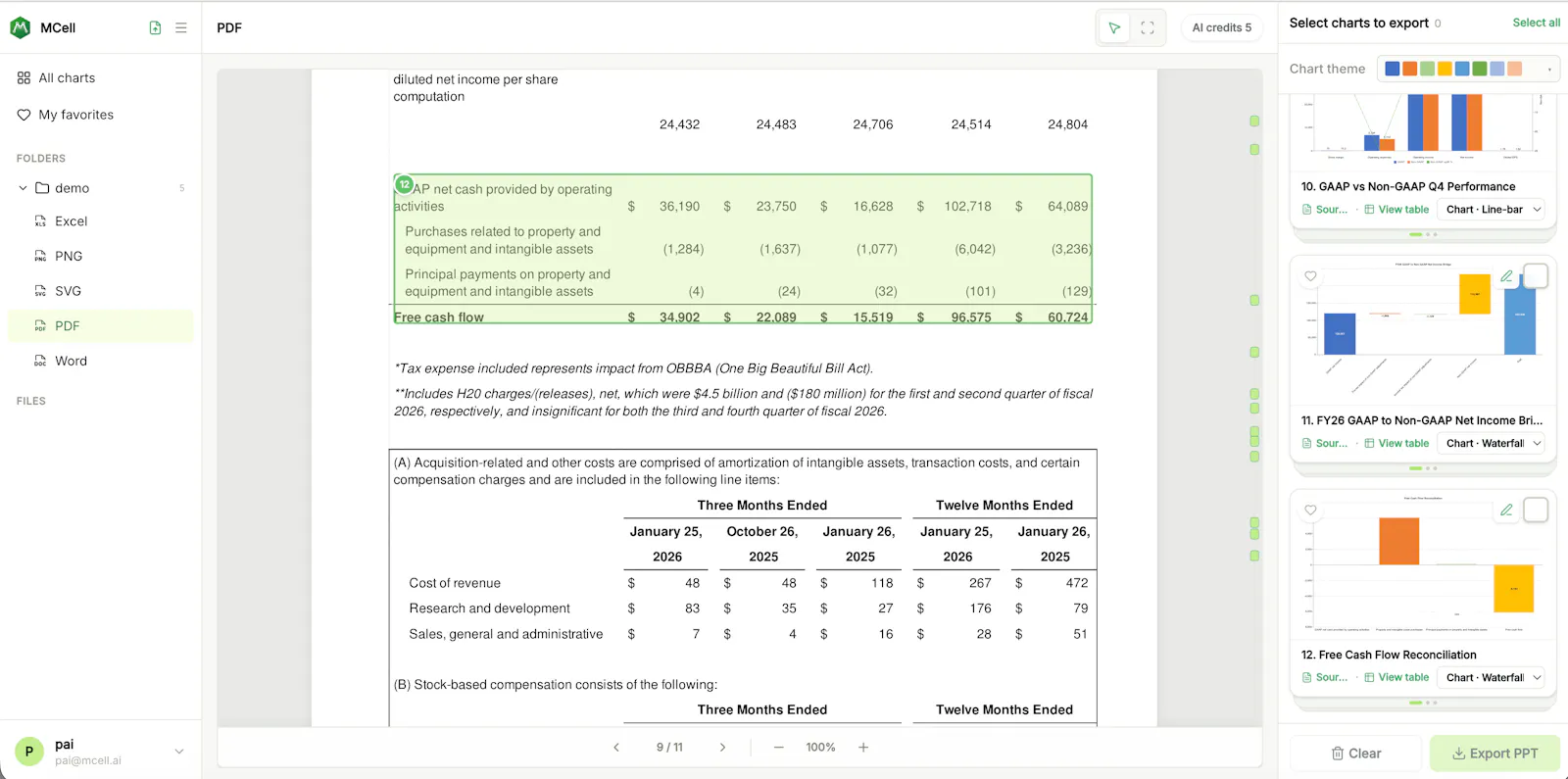Collapse the demo folder

[23, 188]
